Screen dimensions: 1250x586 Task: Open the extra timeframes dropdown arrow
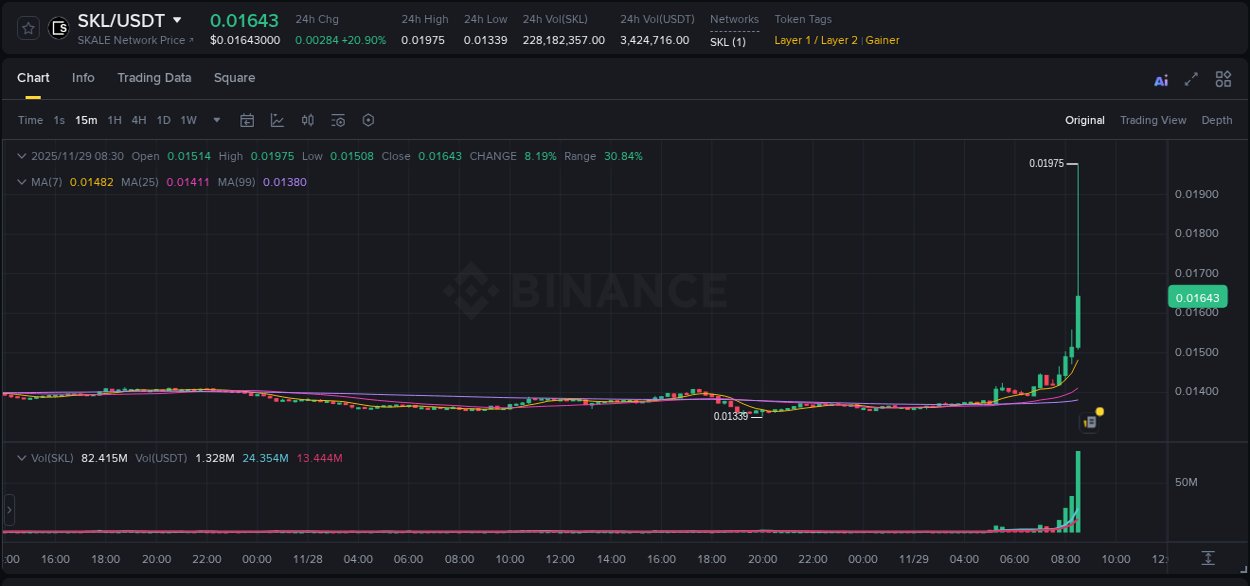(215, 120)
